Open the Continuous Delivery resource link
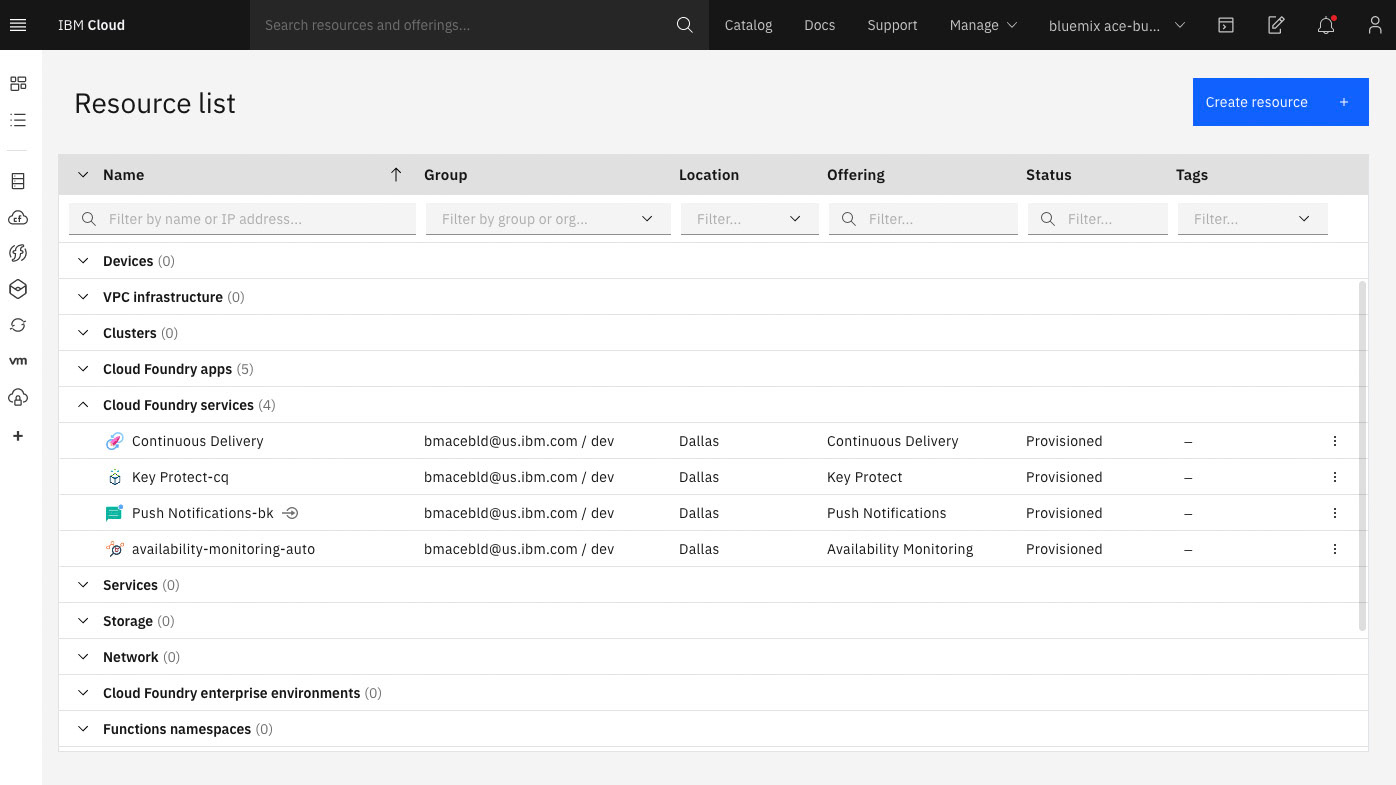The image size is (1396, 785). coord(197,441)
